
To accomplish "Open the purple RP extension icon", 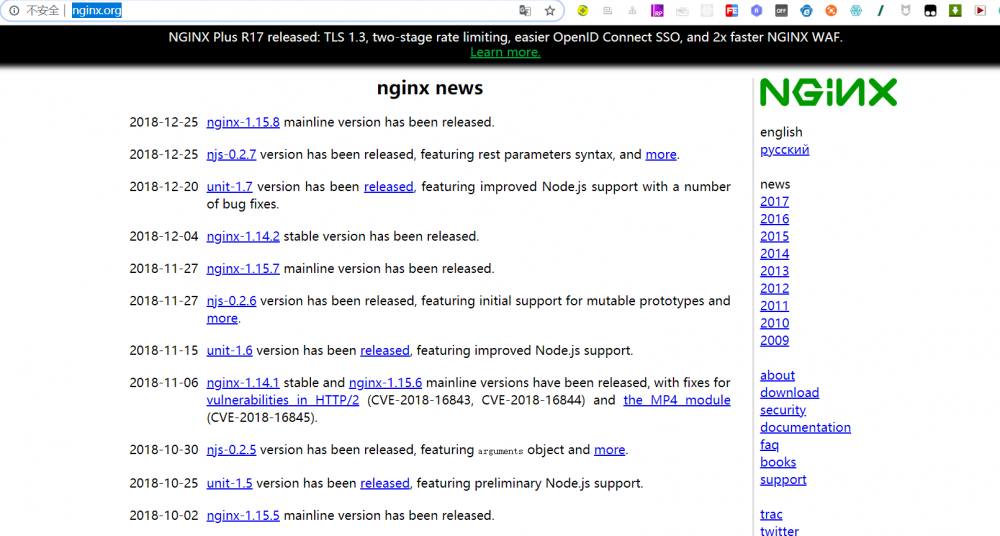I will coord(657,10).
